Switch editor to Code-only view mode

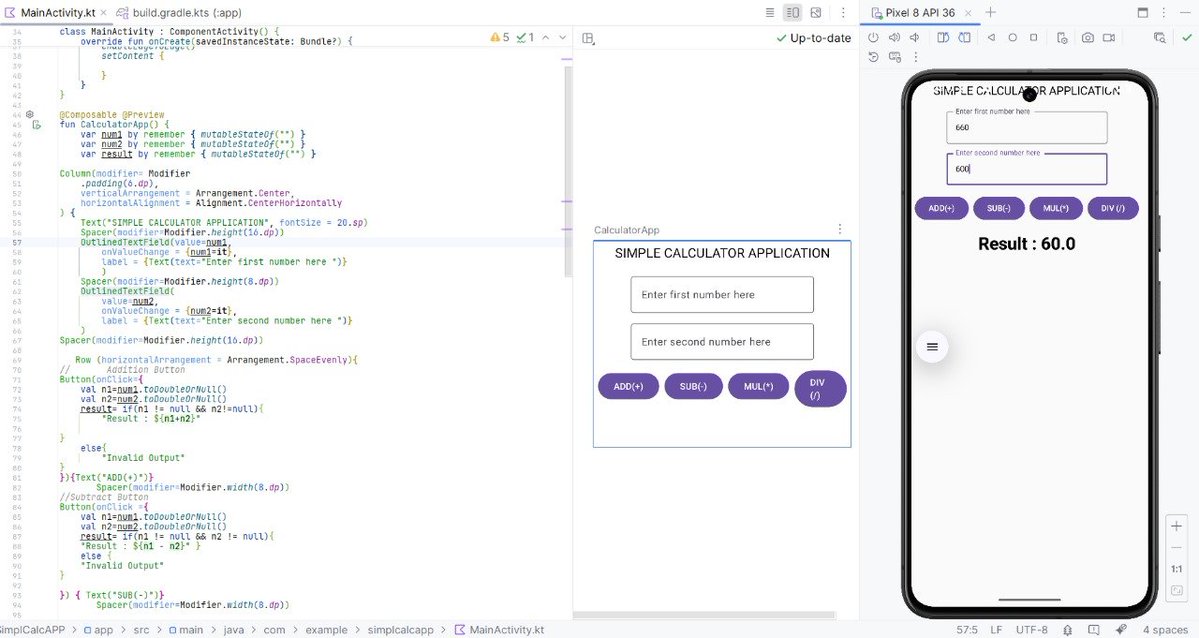click(x=770, y=13)
